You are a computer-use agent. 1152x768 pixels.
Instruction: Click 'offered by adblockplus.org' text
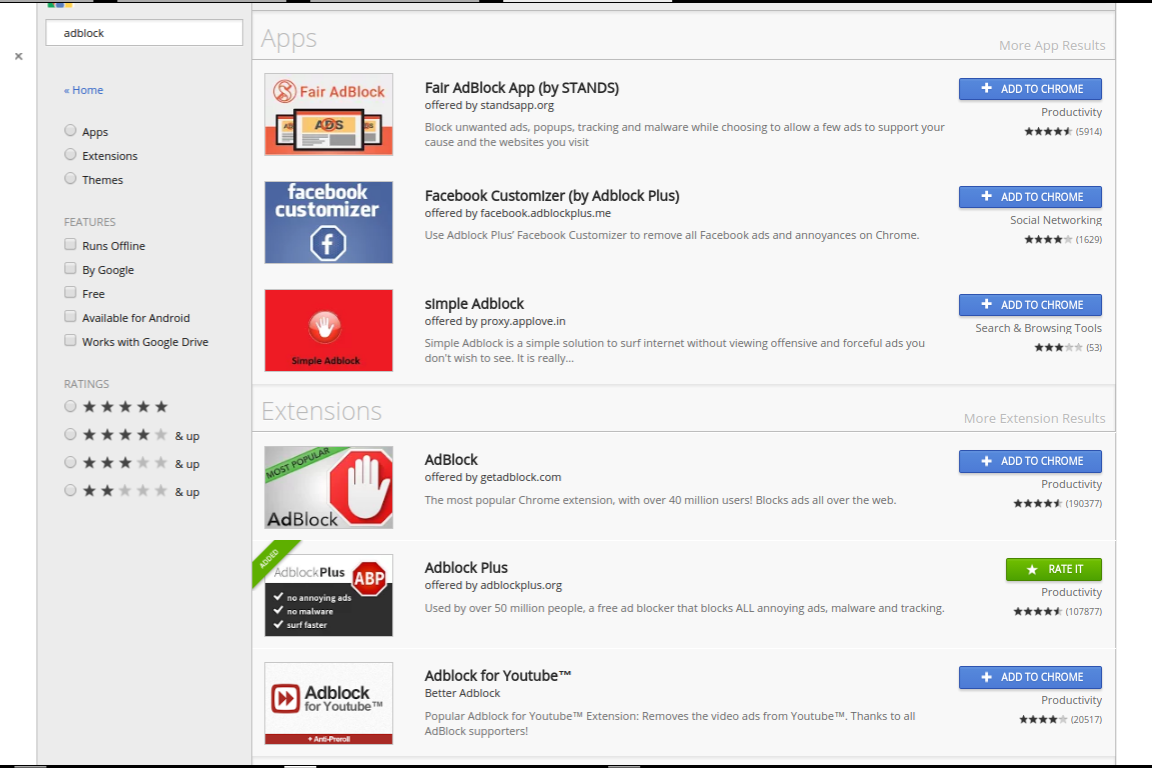(493, 585)
